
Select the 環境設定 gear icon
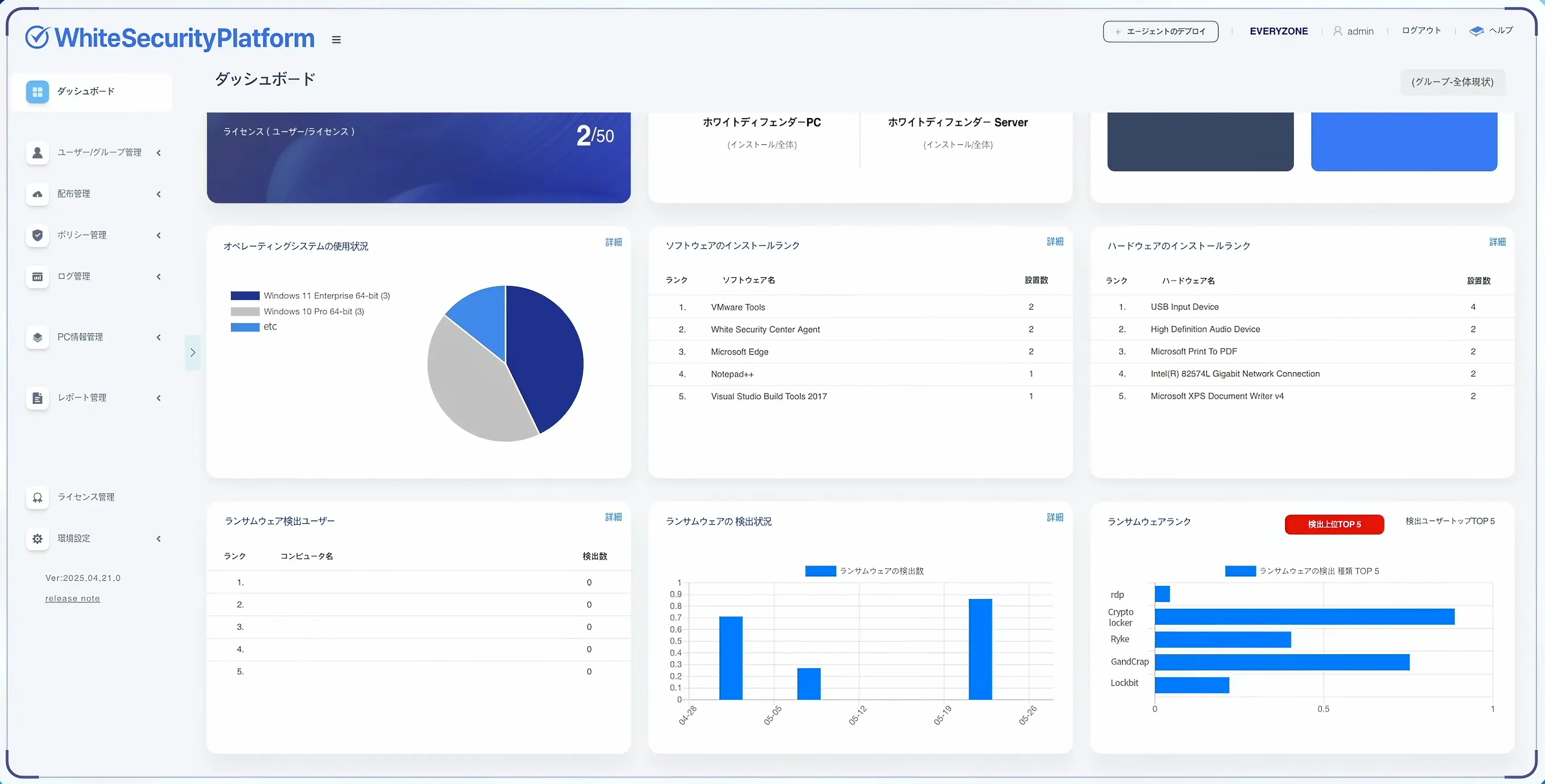point(37,538)
